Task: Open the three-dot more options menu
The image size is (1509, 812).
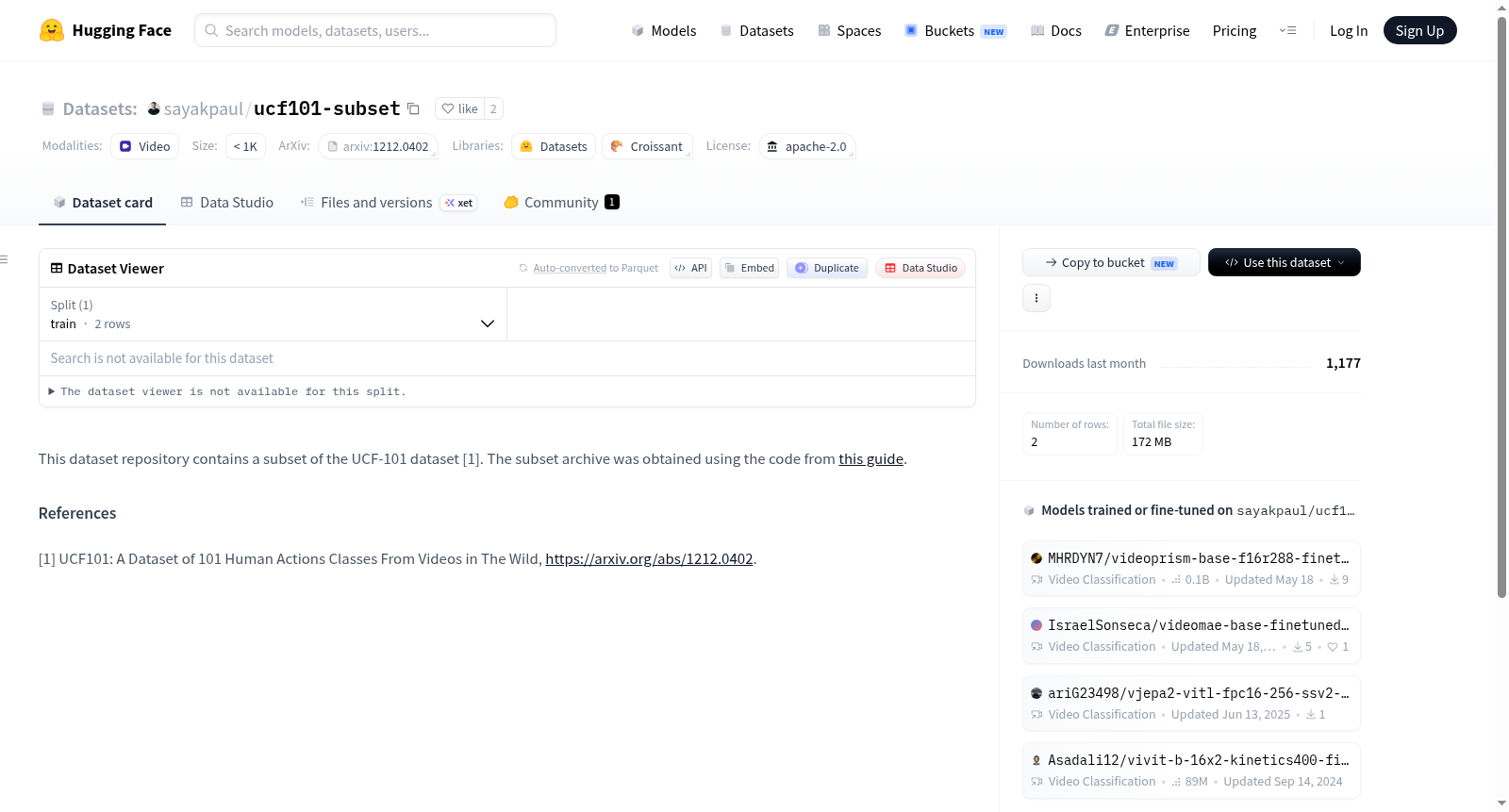Action: coord(1036,298)
